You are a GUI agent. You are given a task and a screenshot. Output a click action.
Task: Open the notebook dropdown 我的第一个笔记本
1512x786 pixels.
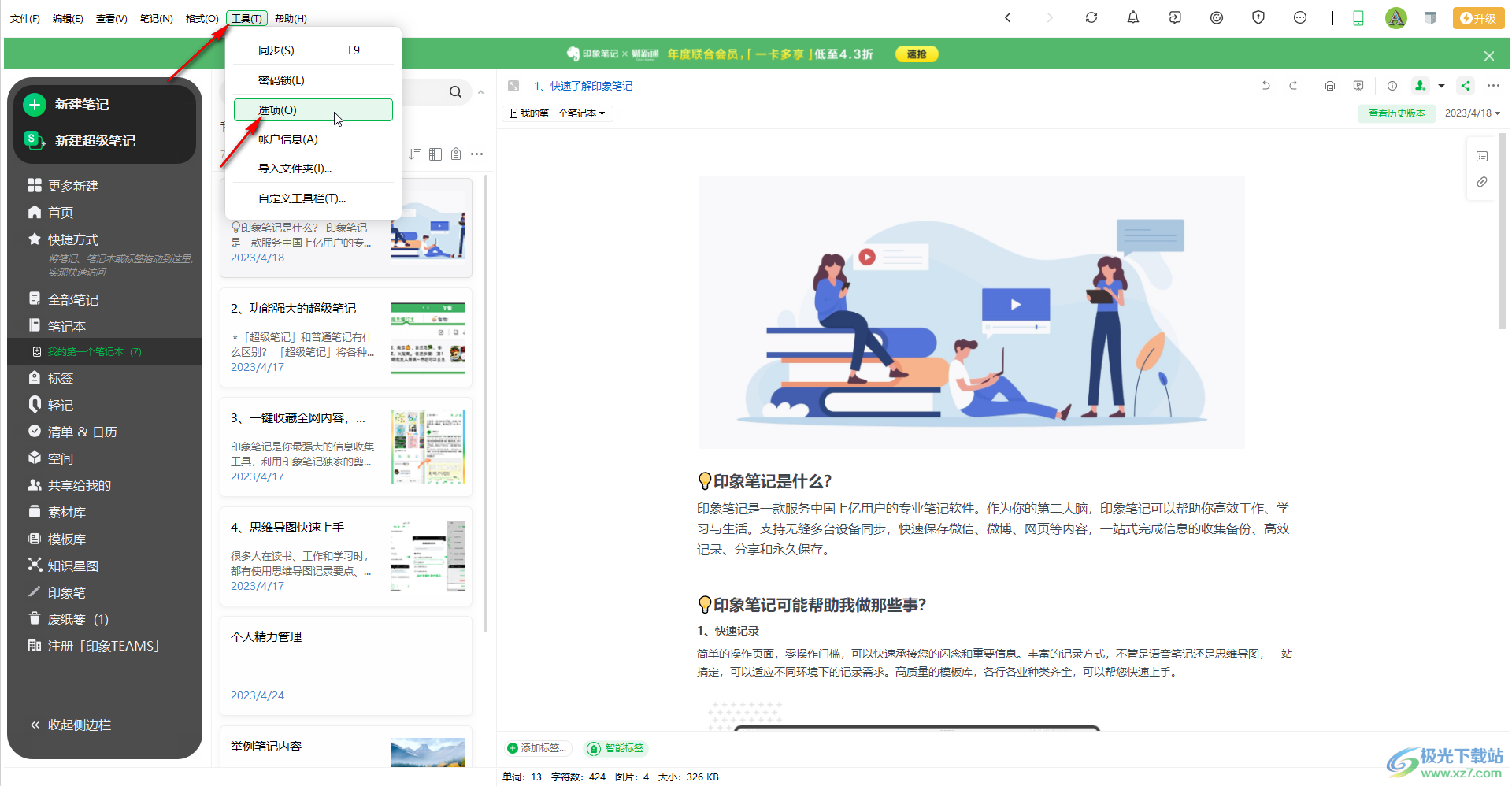[x=558, y=113]
